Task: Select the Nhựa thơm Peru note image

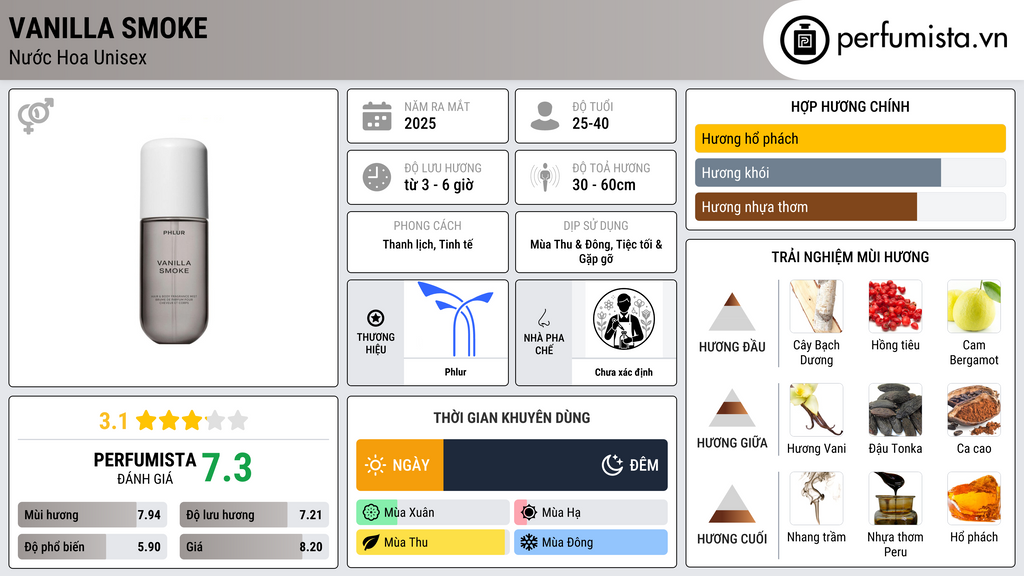Action: click(895, 498)
